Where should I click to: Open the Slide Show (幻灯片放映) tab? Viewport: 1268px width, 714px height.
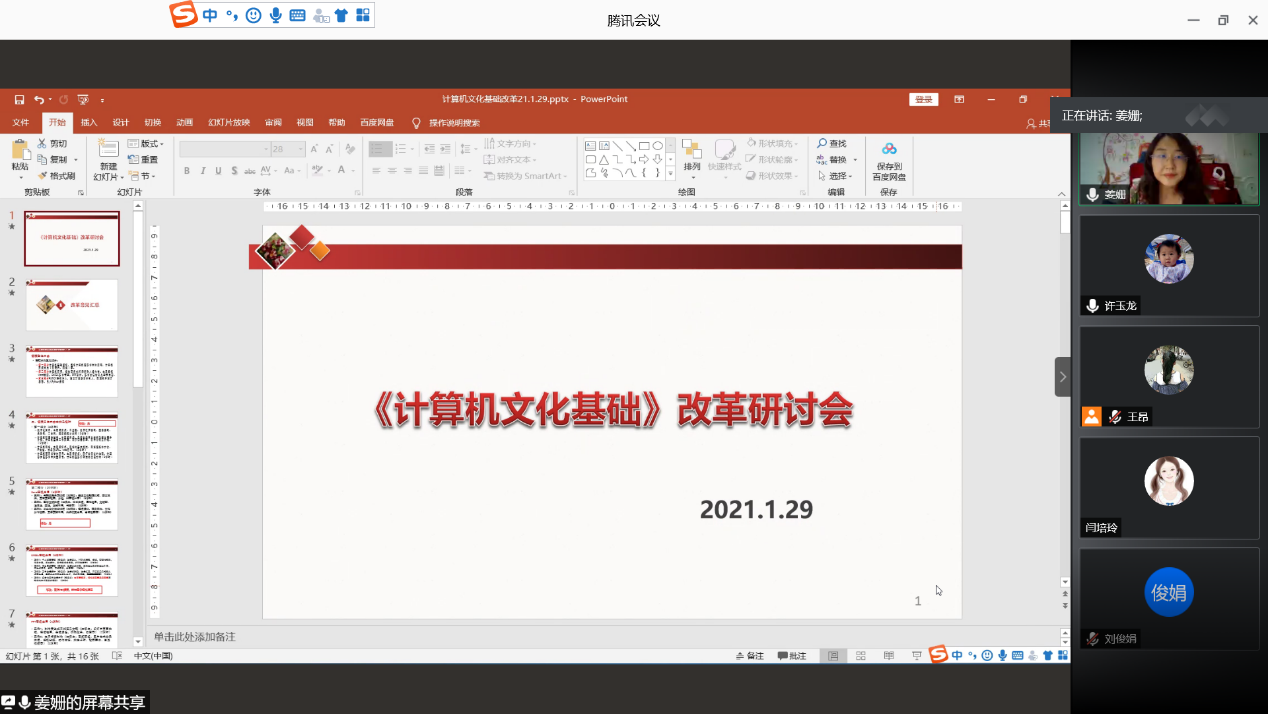coord(229,123)
